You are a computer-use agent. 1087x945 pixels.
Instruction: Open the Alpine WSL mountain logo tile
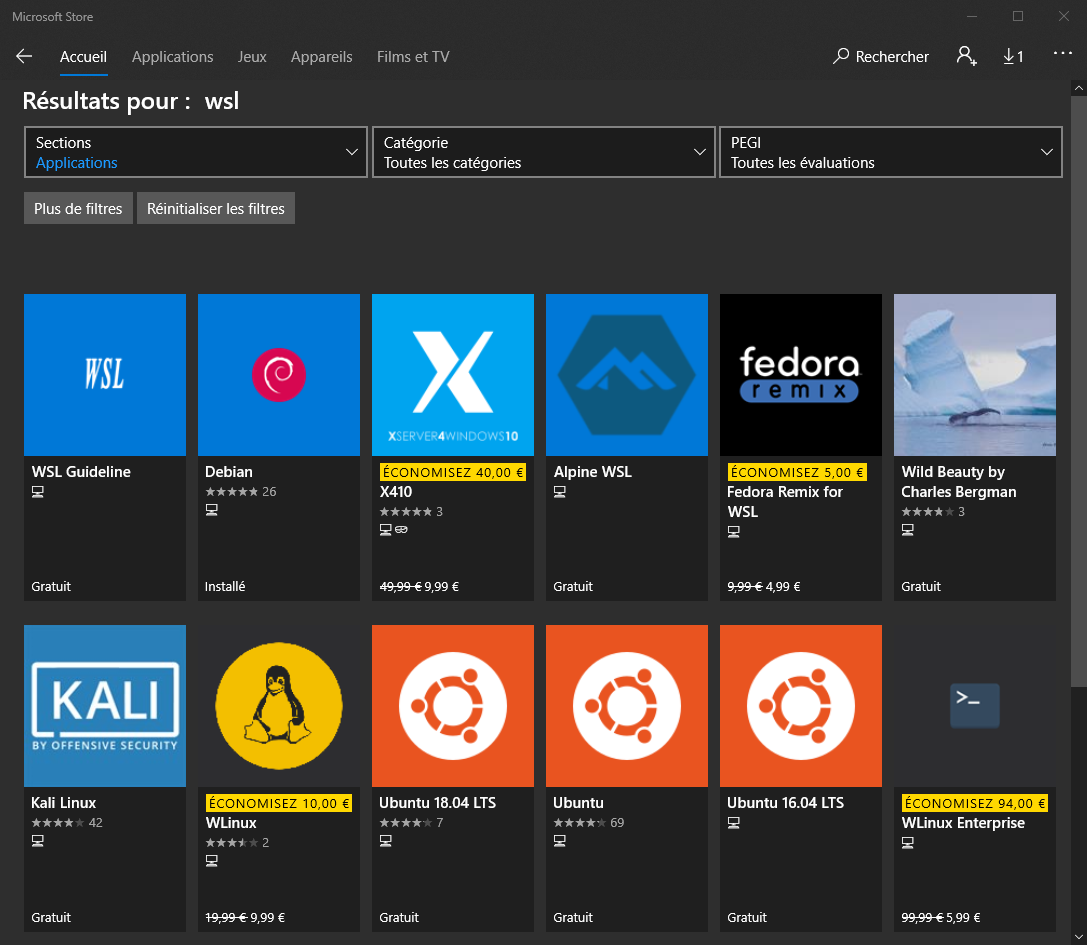[x=627, y=374]
